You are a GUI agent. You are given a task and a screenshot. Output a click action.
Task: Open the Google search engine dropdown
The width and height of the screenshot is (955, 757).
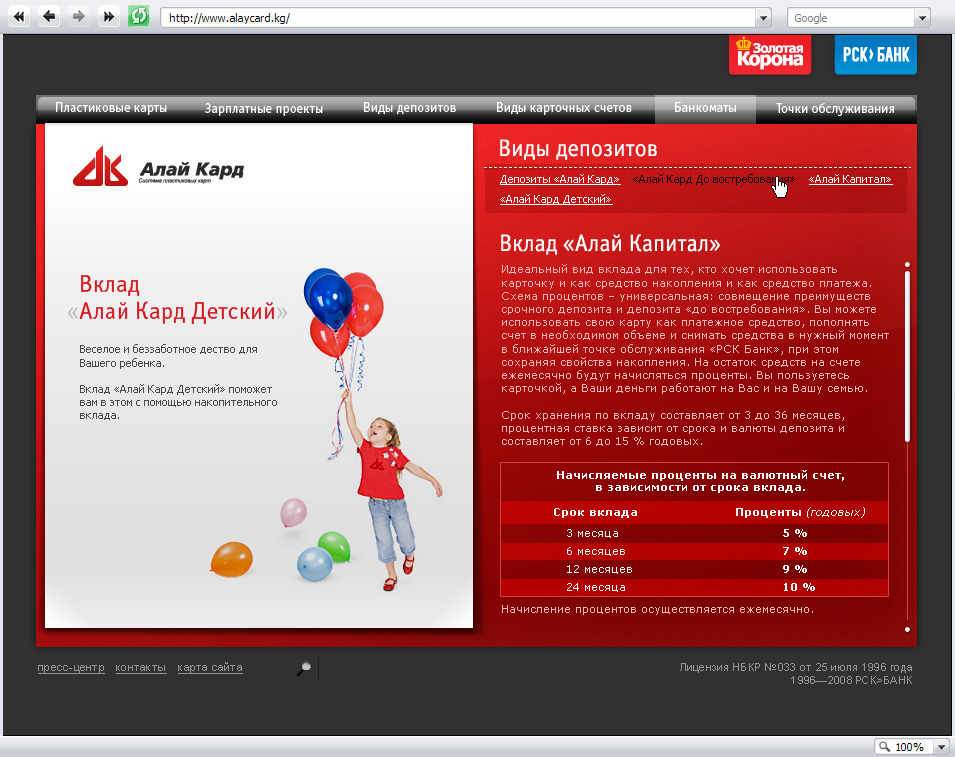pos(922,18)
